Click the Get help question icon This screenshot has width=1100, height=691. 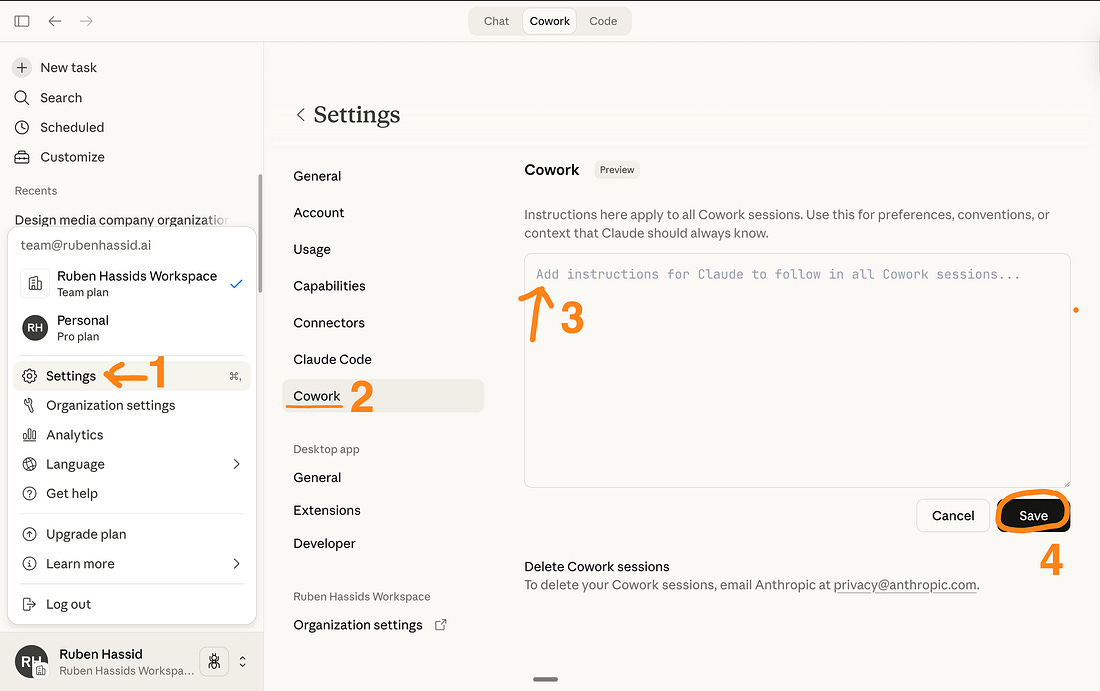coord(29,494)
